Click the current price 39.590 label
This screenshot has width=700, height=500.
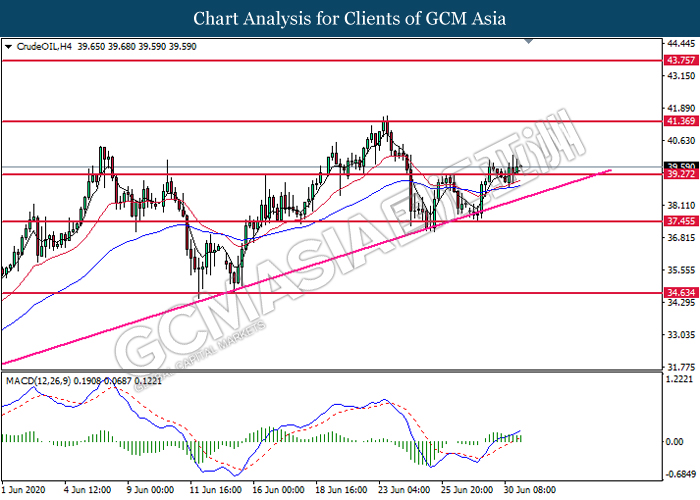pyautogui.click(x=681, y=166)
